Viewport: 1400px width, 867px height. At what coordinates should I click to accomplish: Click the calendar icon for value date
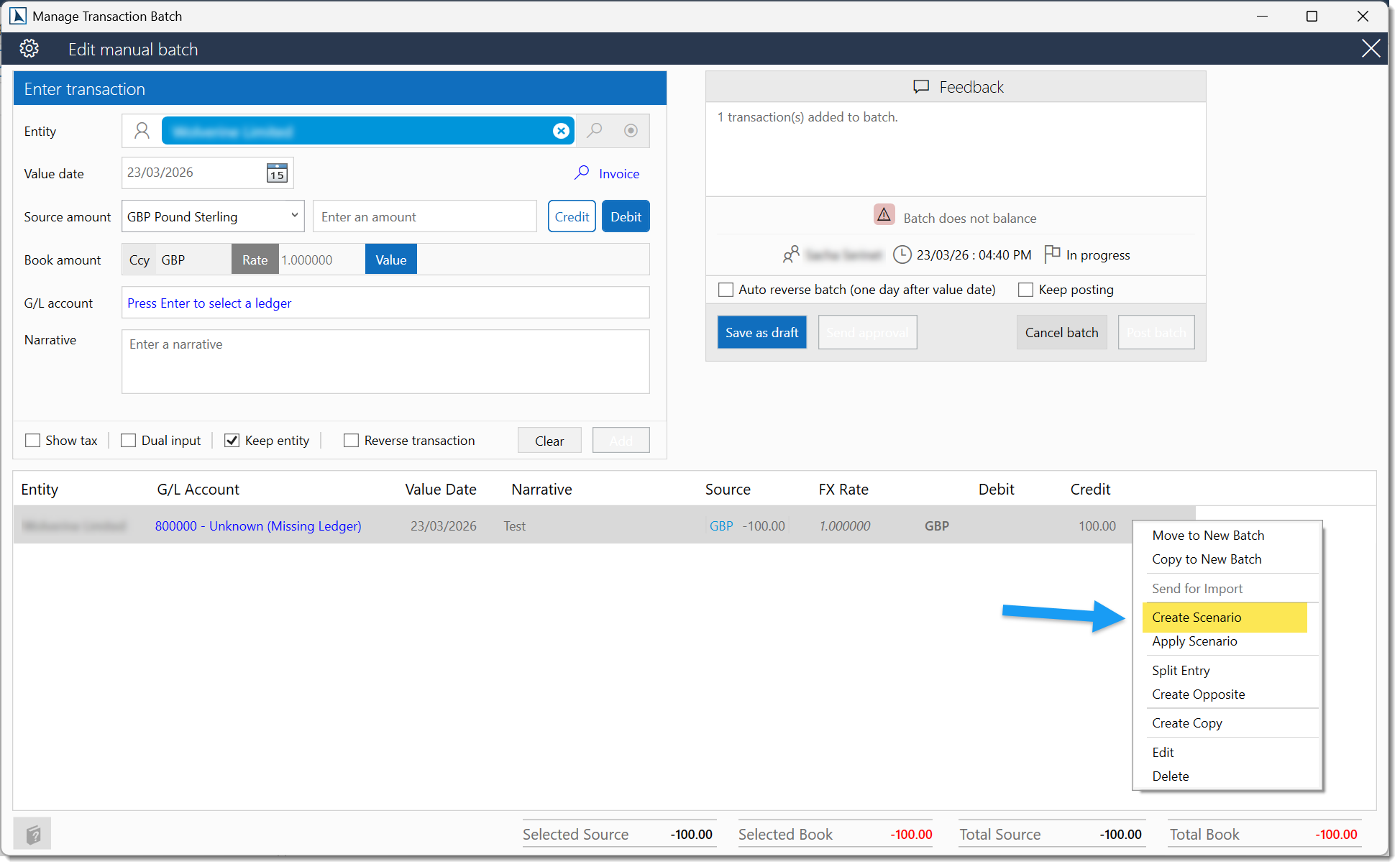click(x=277, y=173)
